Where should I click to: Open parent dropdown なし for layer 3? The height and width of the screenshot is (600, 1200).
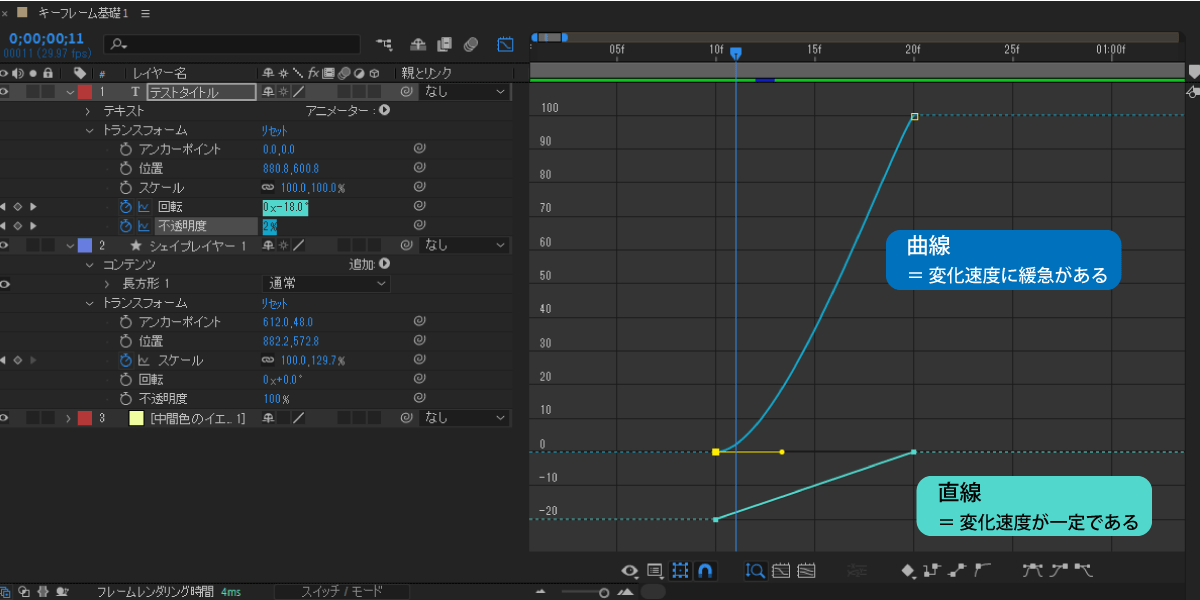[465, 418]
